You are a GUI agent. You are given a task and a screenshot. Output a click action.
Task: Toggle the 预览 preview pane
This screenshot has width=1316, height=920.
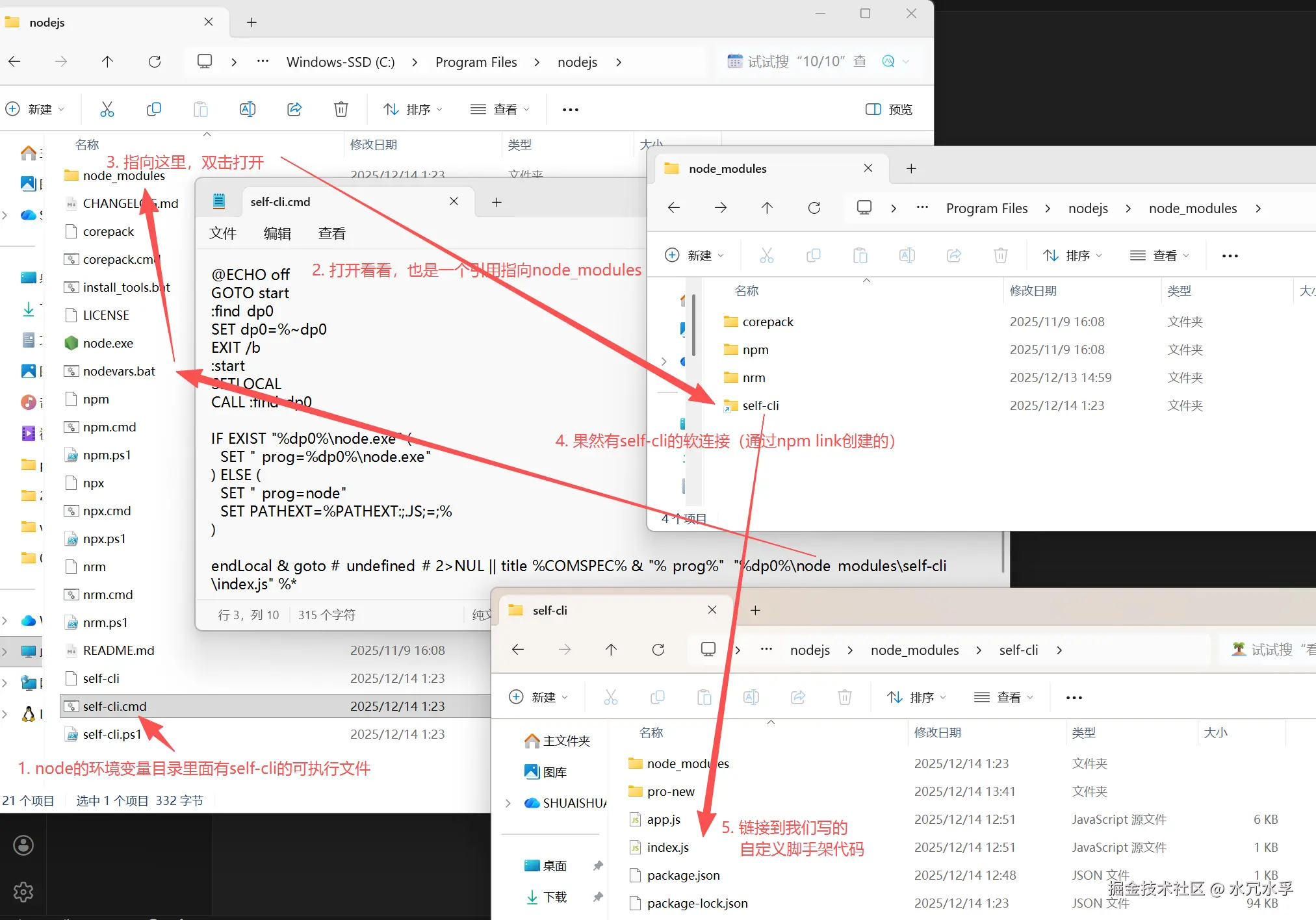coord(889,109)
